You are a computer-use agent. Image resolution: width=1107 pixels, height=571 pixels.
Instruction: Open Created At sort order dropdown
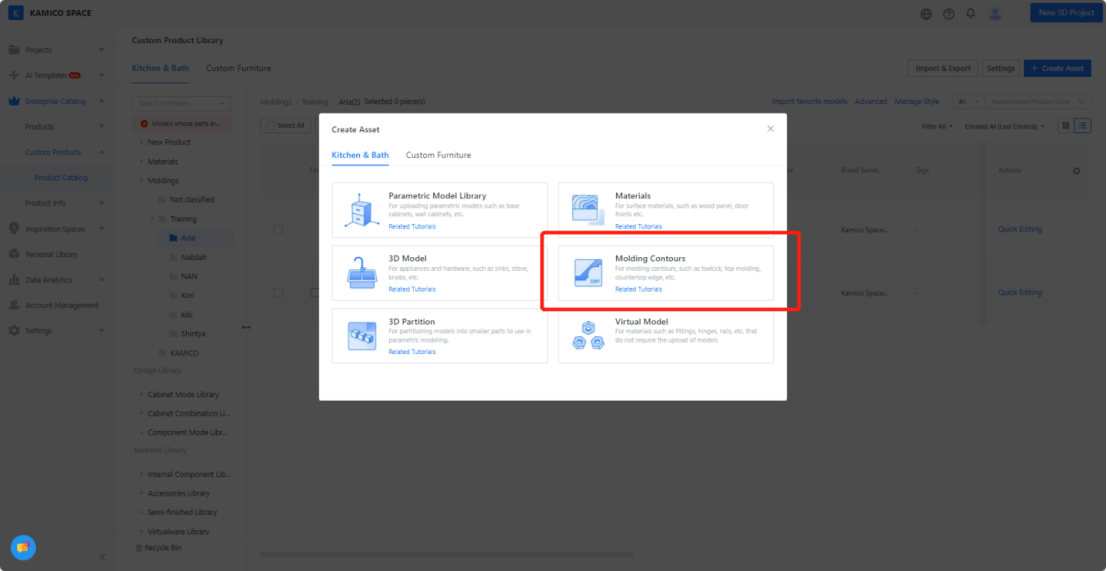[1004, 127]
